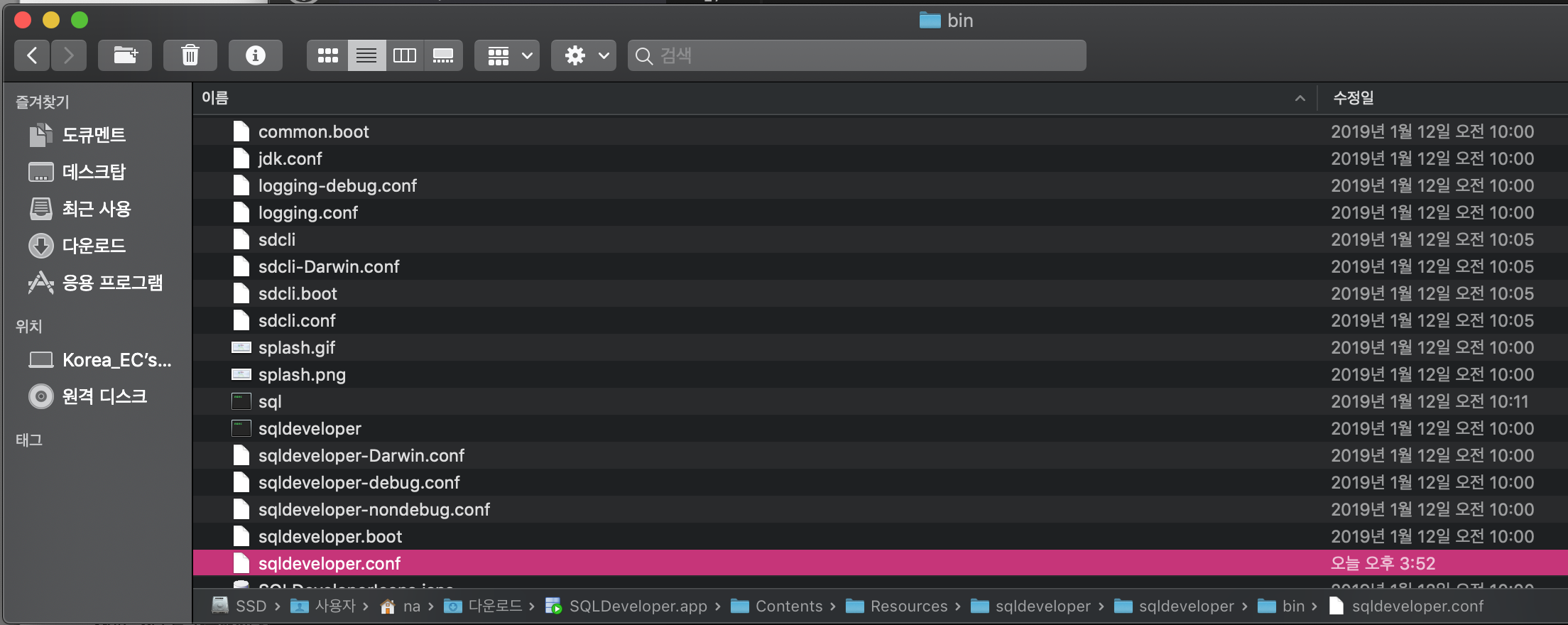Select Korea_EC's computer in sidebar

(x=116, y=360)
